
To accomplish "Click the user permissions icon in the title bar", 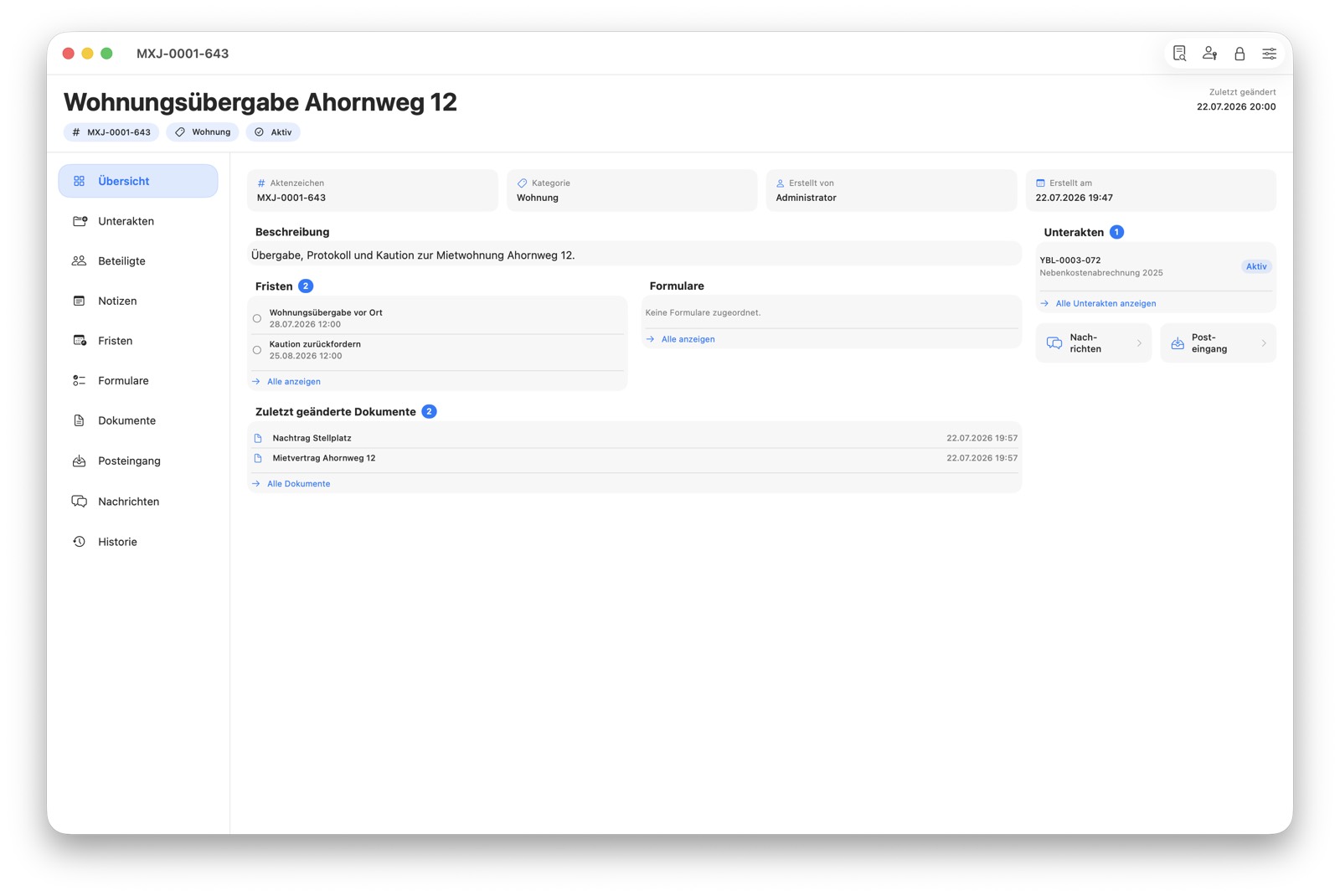I will [x=1209, y=54].
